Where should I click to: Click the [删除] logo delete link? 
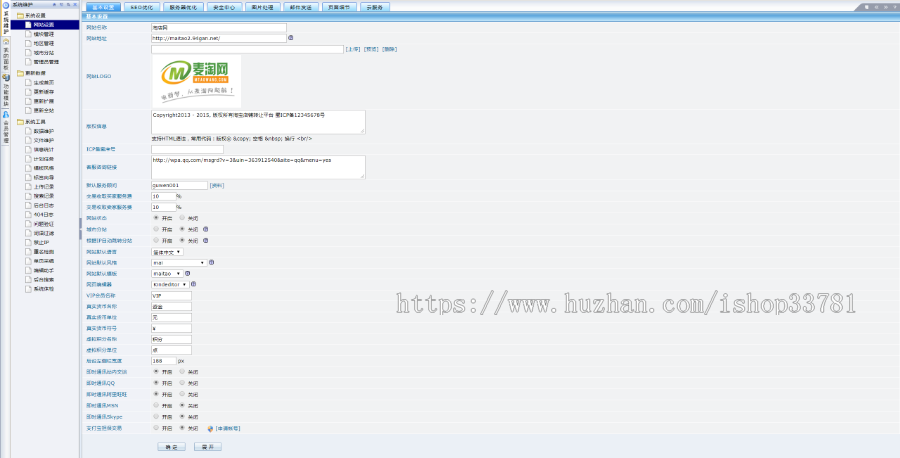pyautogui.click(x=390, y=49)
